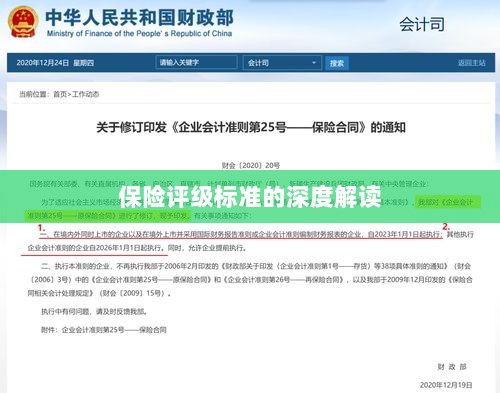Image resolution: width=500 pixels, height=393 pixels.
Task: Click the date 2020年12月24日 星期四
Action: pos(55,63)
